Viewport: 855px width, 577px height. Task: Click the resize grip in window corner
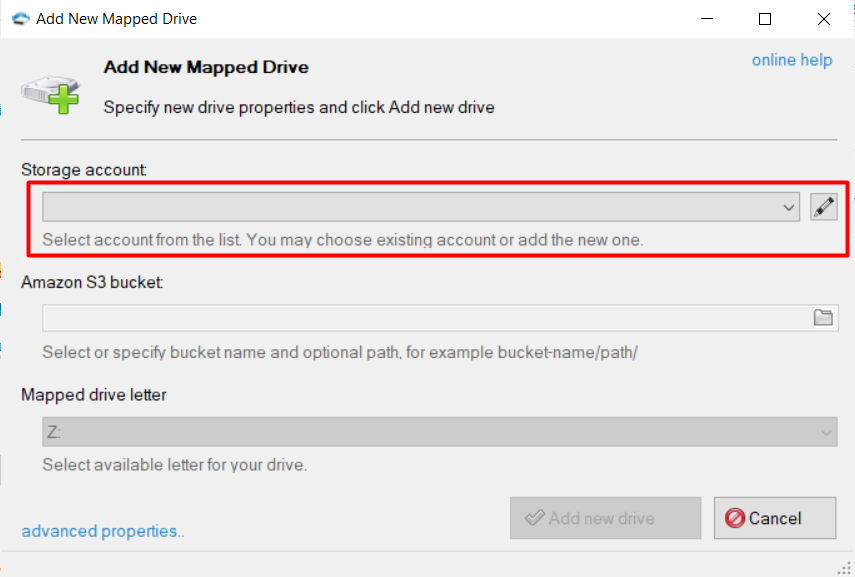coord(844,568)
